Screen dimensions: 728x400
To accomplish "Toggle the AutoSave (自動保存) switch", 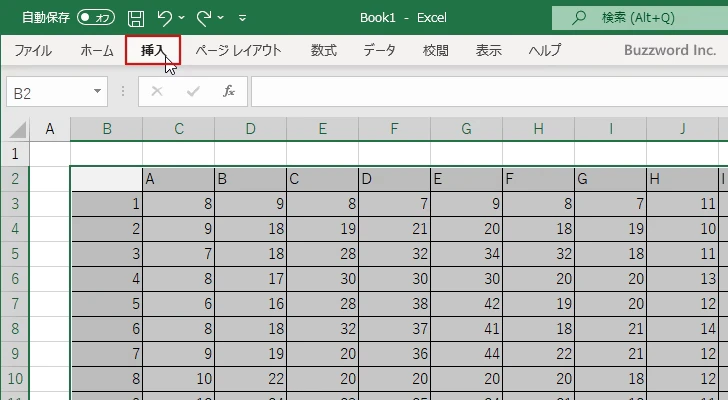I will coord(96,18).
